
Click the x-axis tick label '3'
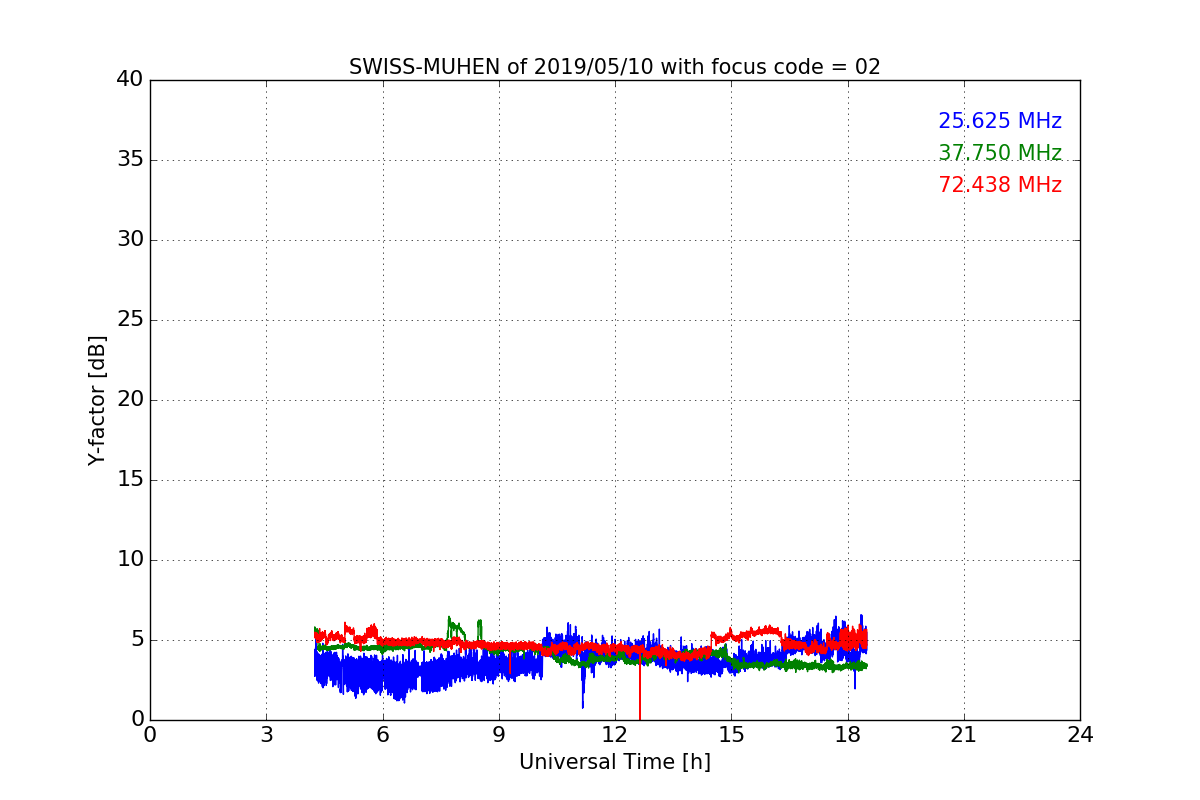266,735
